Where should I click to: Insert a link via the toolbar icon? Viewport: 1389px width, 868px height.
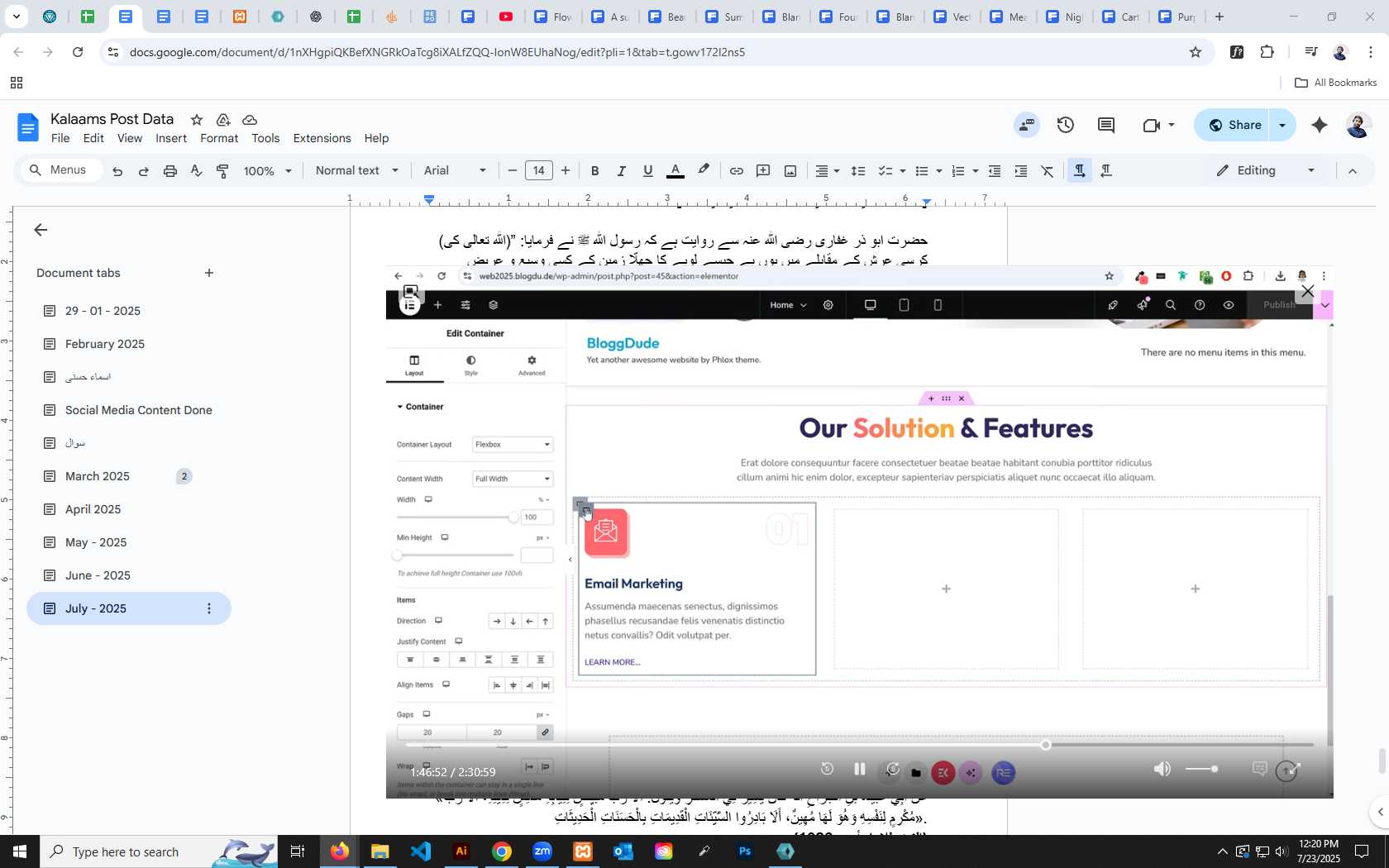pyautogui.click(x=736, y=171)
